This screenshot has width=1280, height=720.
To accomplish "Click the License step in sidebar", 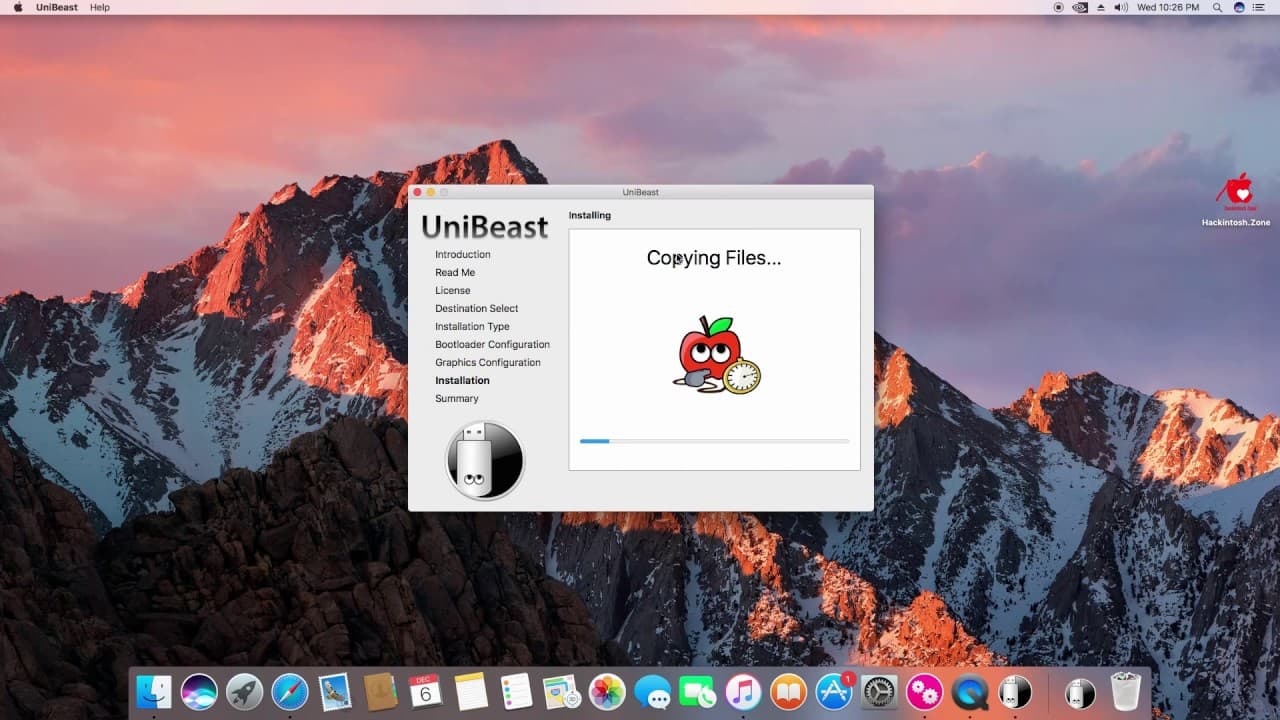I will pyautogui.click(x=453, y=290).
